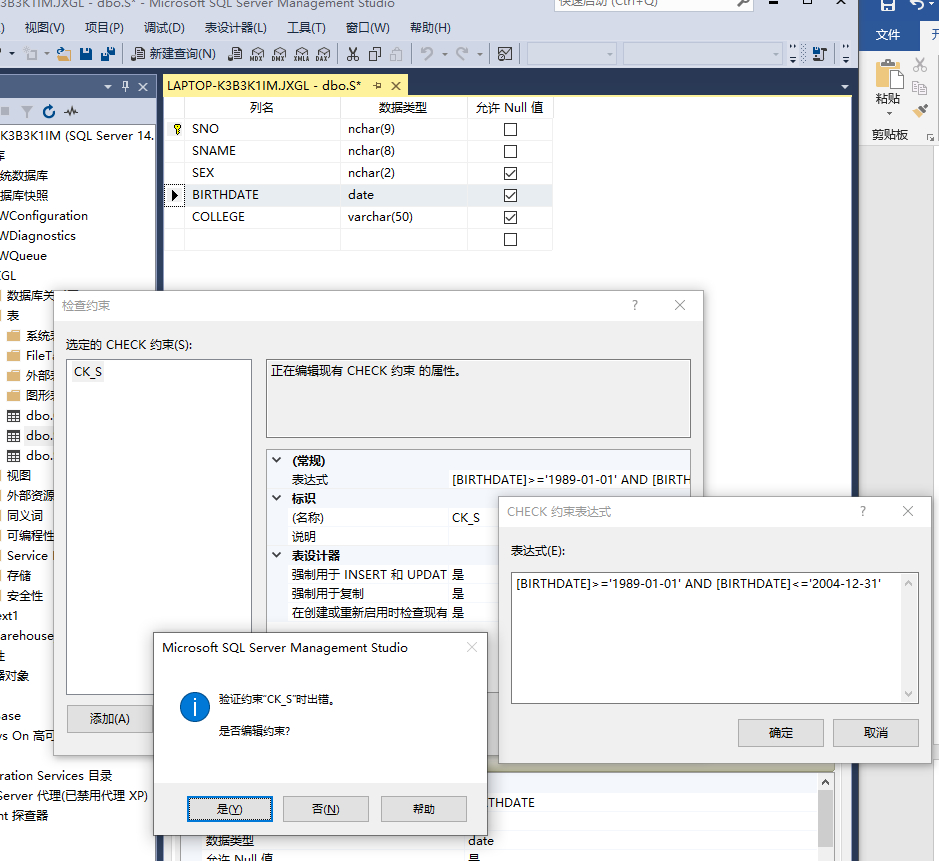The image size is (939, 861).
Task: Uncheck Allow Null for BIRTHDATE column
Action: pos(510,195)
